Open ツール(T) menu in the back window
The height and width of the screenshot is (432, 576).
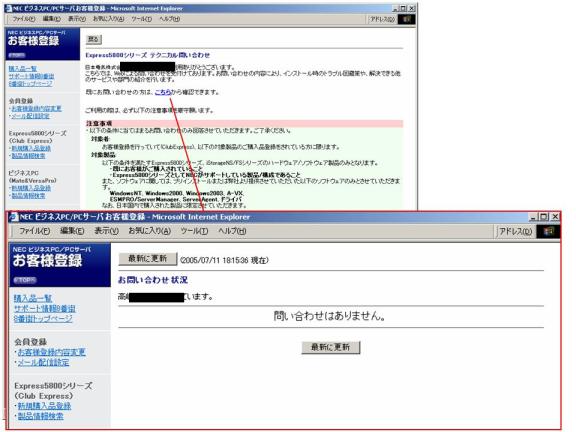point(141,19)
